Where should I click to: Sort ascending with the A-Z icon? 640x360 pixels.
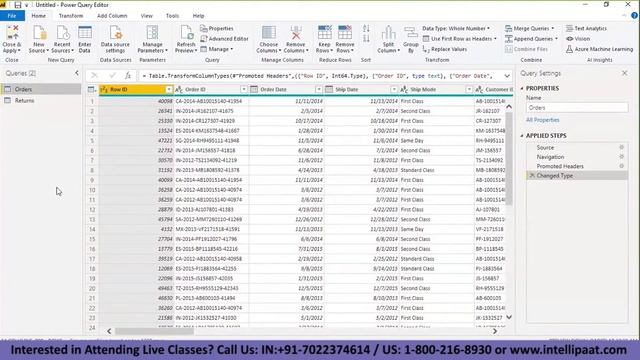click(x=366, y=29)
